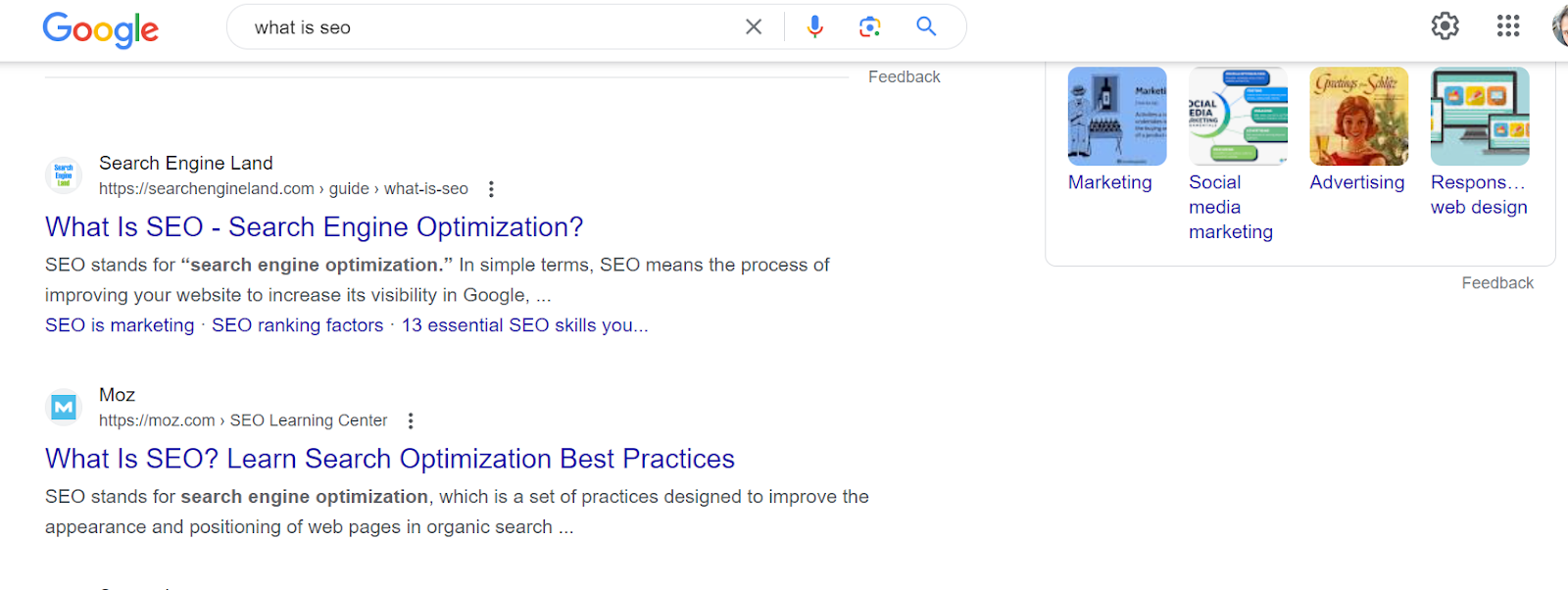Click the Google logo
This screenshot has width=1568, height=590.
tap(100, 29)
